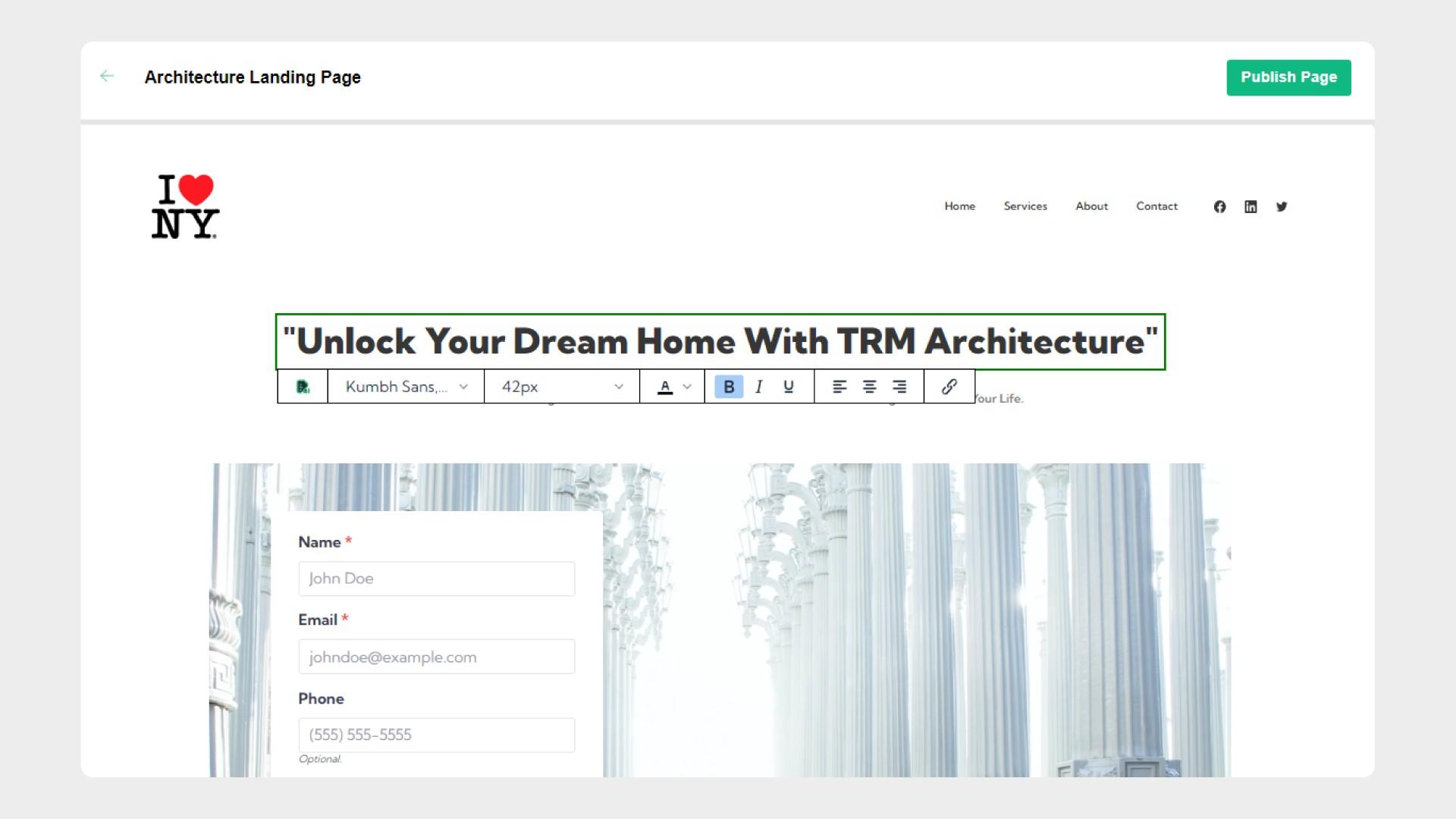This screenshot has width=1456, height=819.
Task: Click the back arrow icon
Action: pyautogui.click(x=107, y=76)
